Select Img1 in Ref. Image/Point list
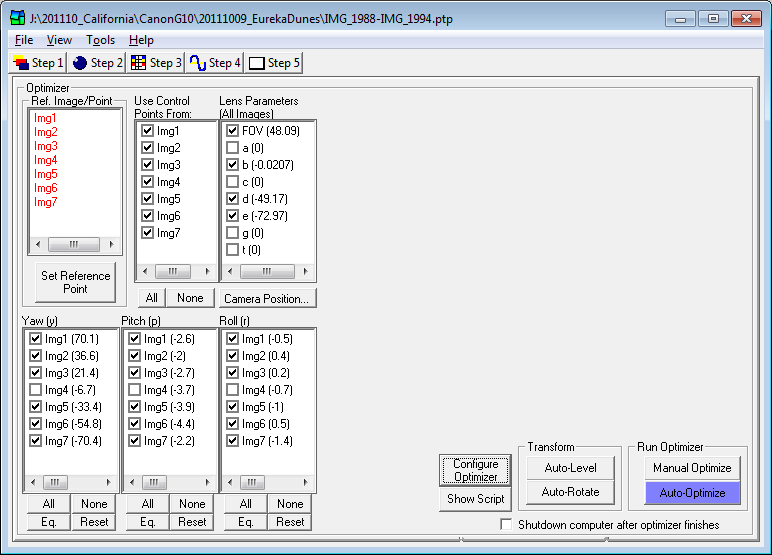The height and width of the screenshot is (555, 772). coord(45,118)
